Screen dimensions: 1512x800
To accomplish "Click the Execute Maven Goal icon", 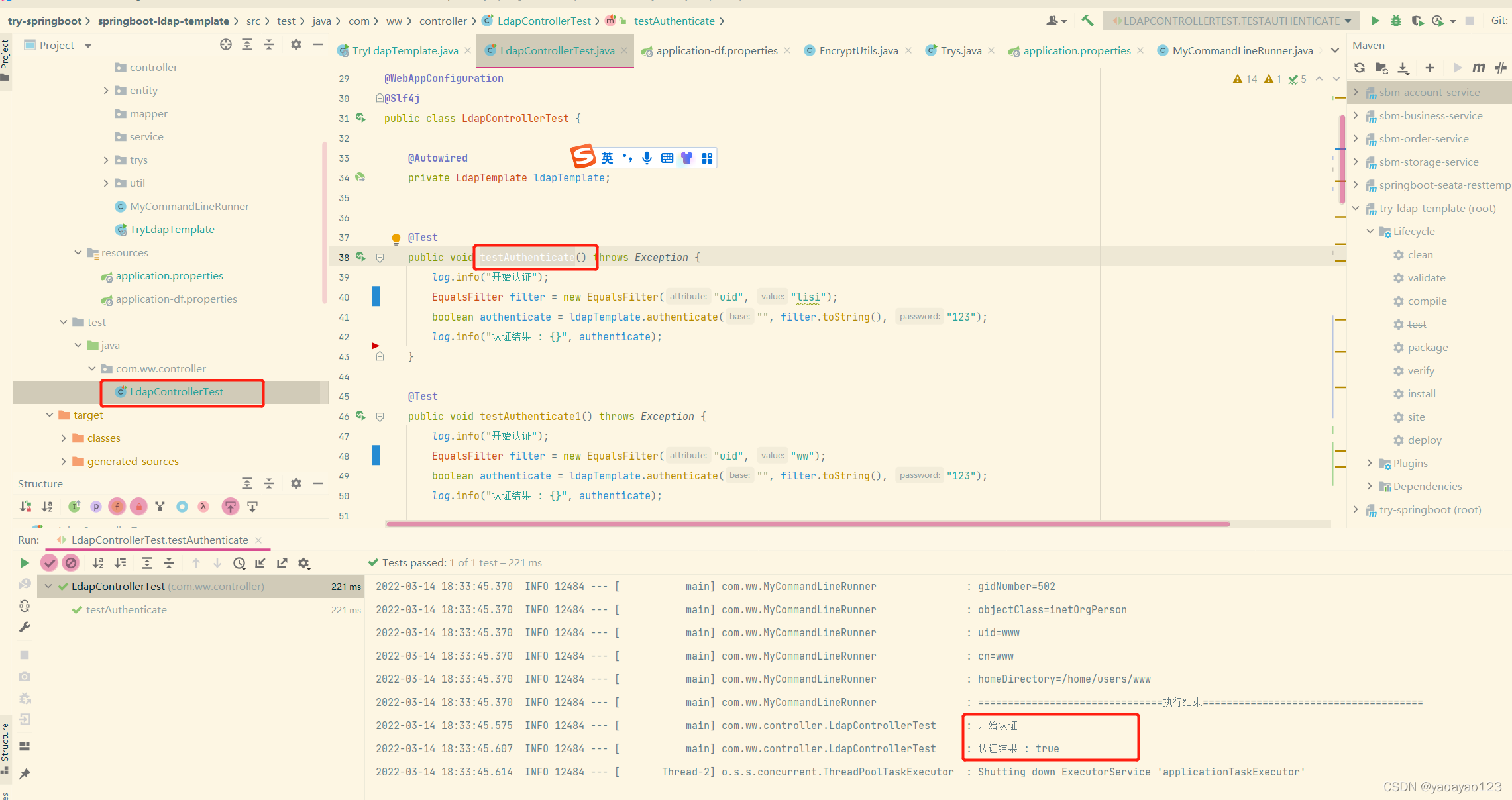I will click(1478, 68).
